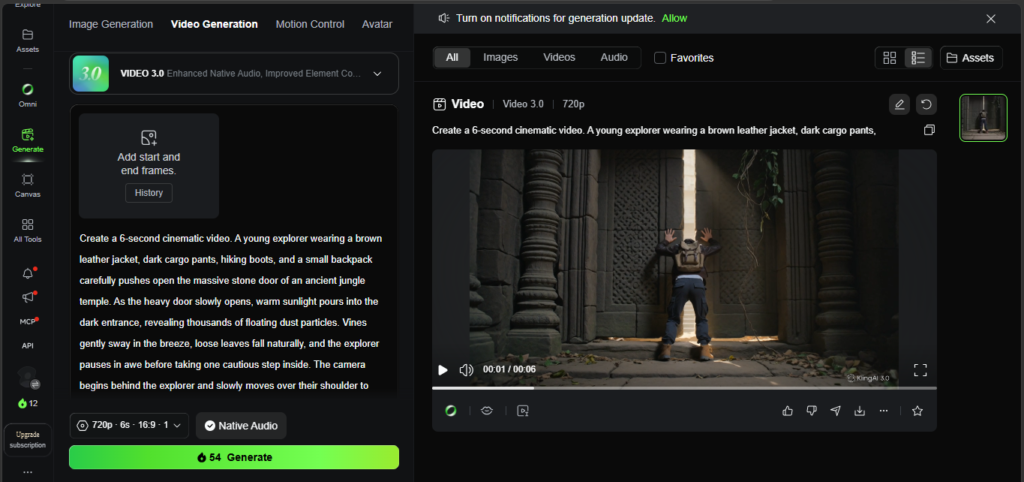
Task: Open the Omni tool in sidebar
Action: (x=27, y=95)
